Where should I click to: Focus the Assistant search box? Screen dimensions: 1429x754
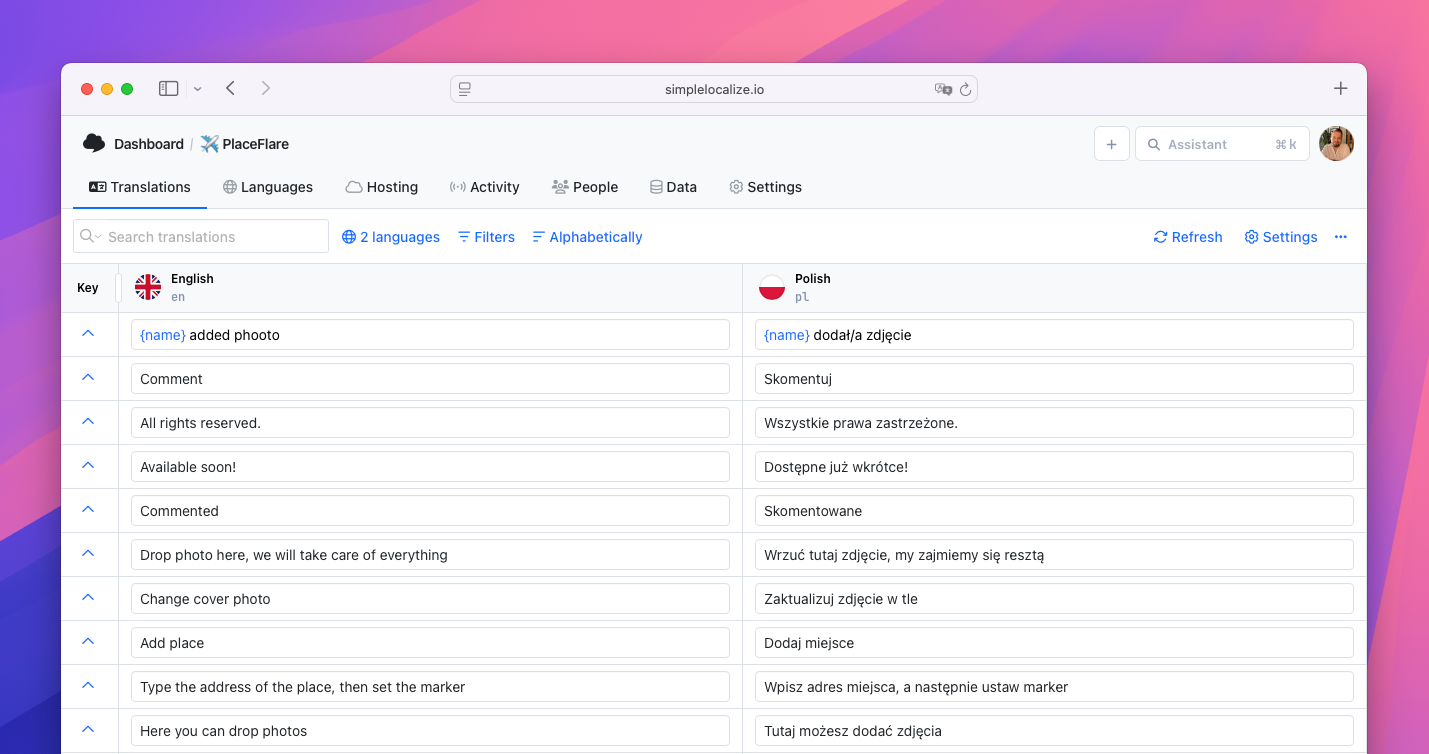point(1222,144)
